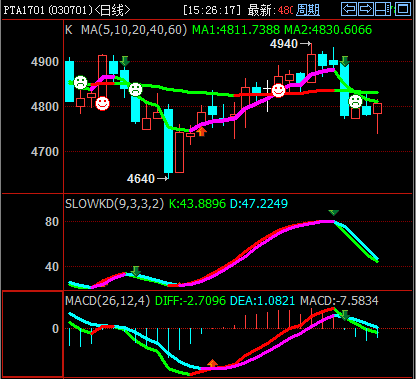416x379 pixels.
Task: Open the 周期 period link
Action: [308, 10]
